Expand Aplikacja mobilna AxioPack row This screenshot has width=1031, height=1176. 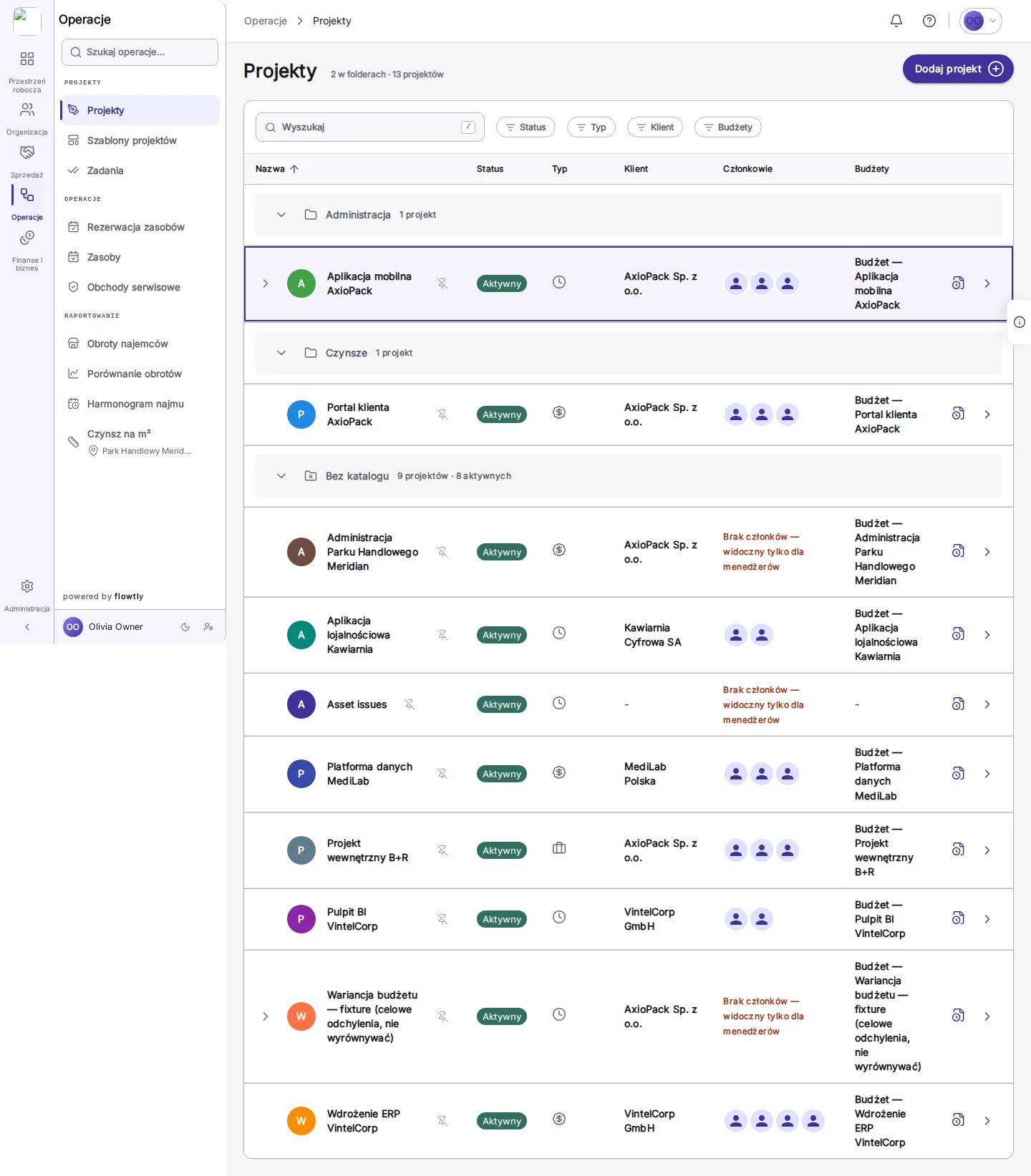click(266, 283)
